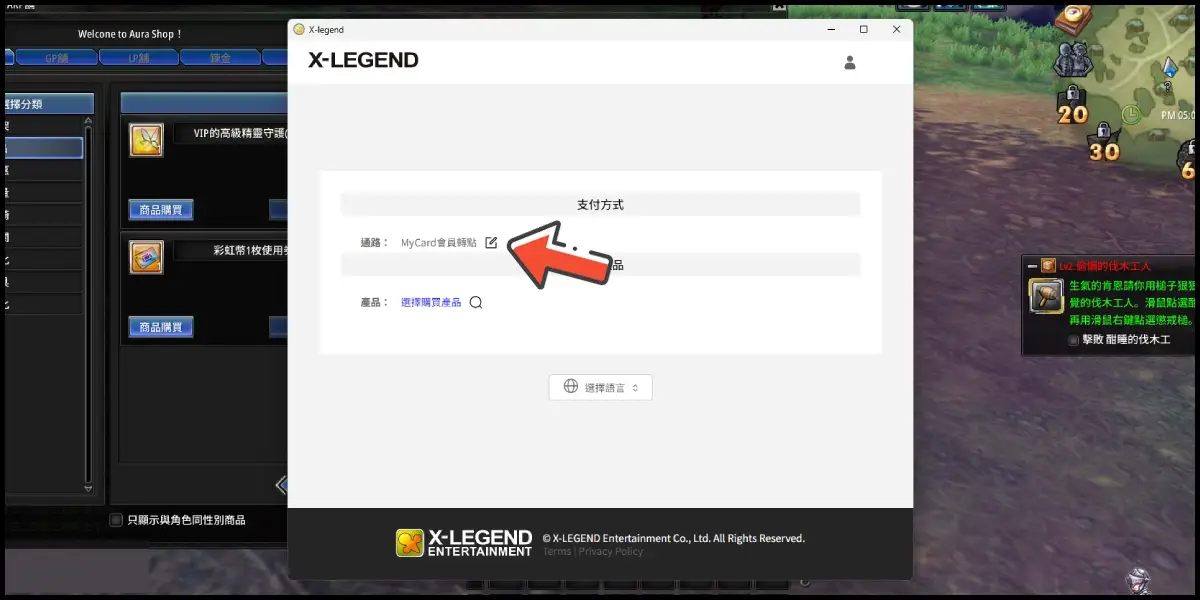Image resolution: width=1200 pixels, height=600 pixels.
Task: Minimize the X-legend window
Action: tap(831, 30)
